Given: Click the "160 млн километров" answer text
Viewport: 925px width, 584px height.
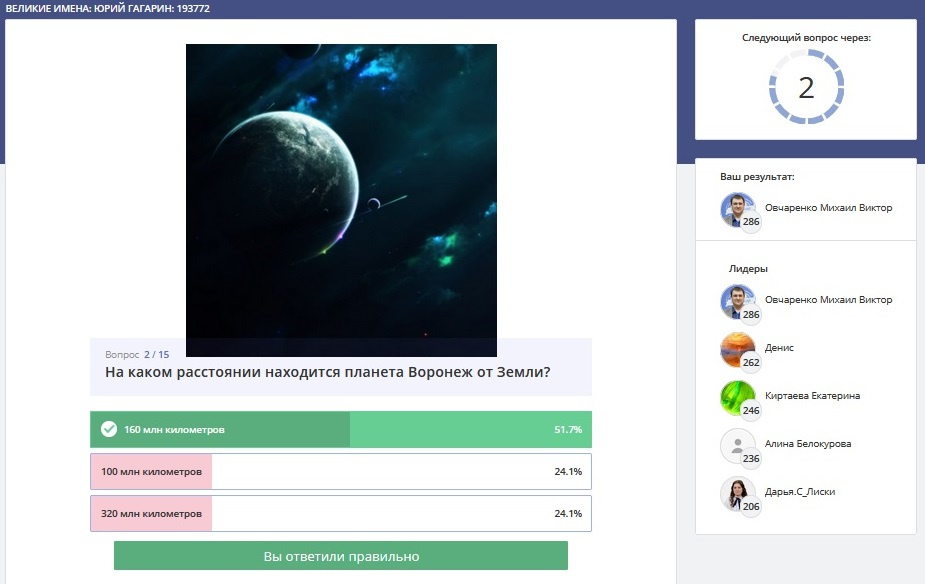Looking at the screenshot, I should click(x=174, y=429).
